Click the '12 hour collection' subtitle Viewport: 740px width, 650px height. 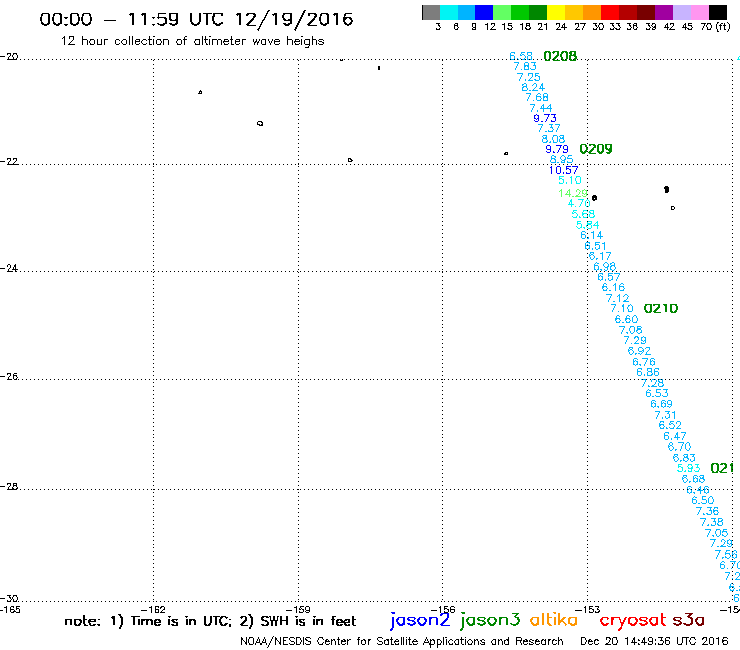(193, 42)
